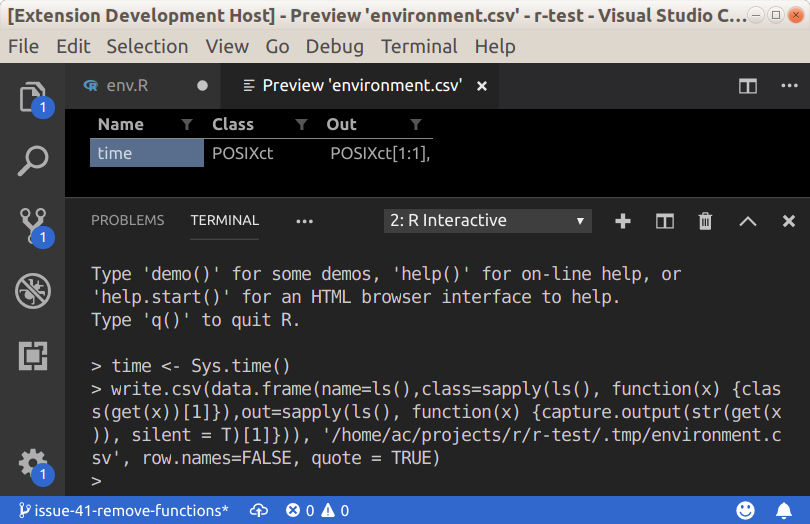Open the feedback smiley icon
Screen dimensions: 810x524
[745, 511]
